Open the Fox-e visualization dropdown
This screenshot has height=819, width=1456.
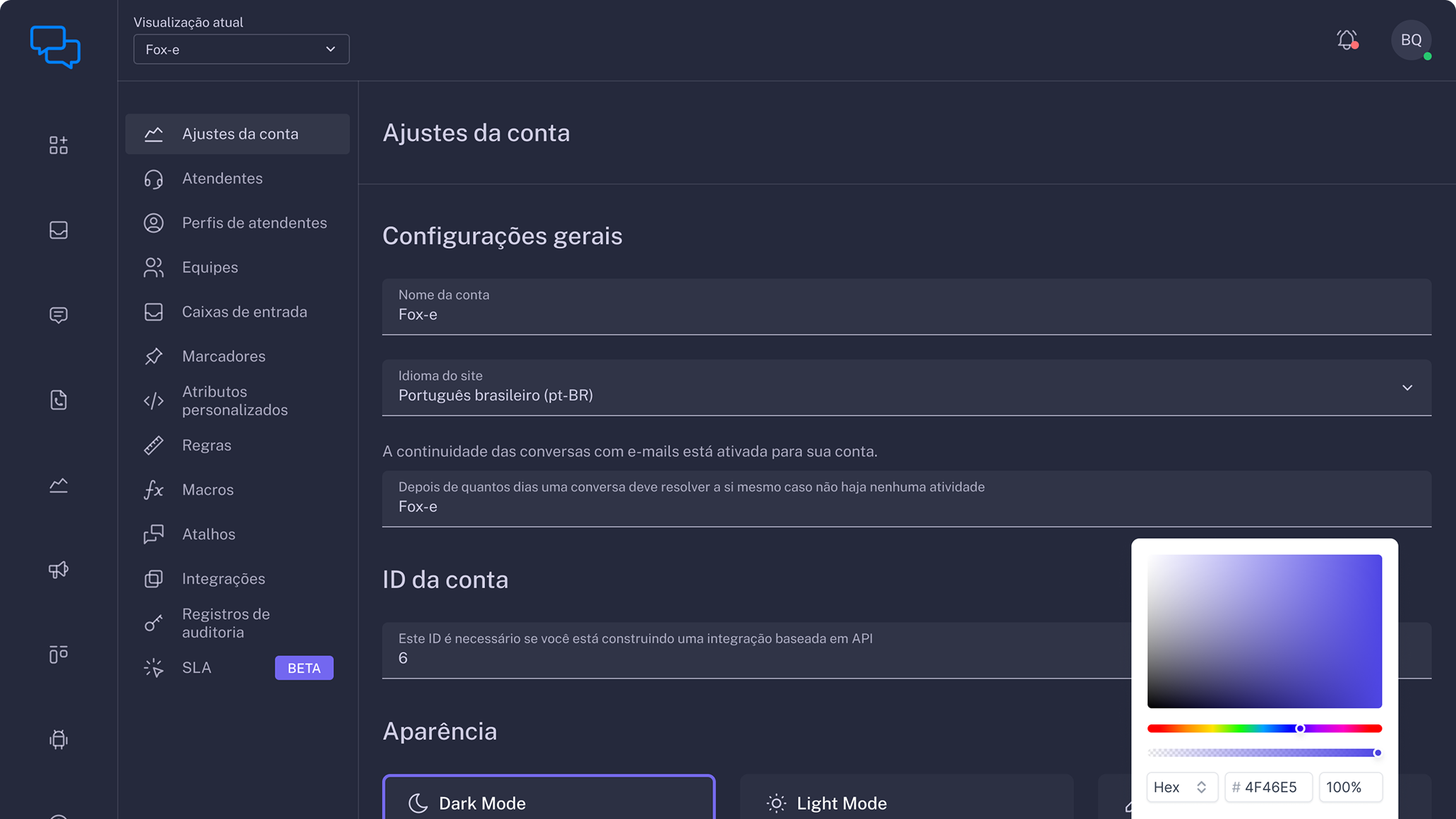coord(241,49)
